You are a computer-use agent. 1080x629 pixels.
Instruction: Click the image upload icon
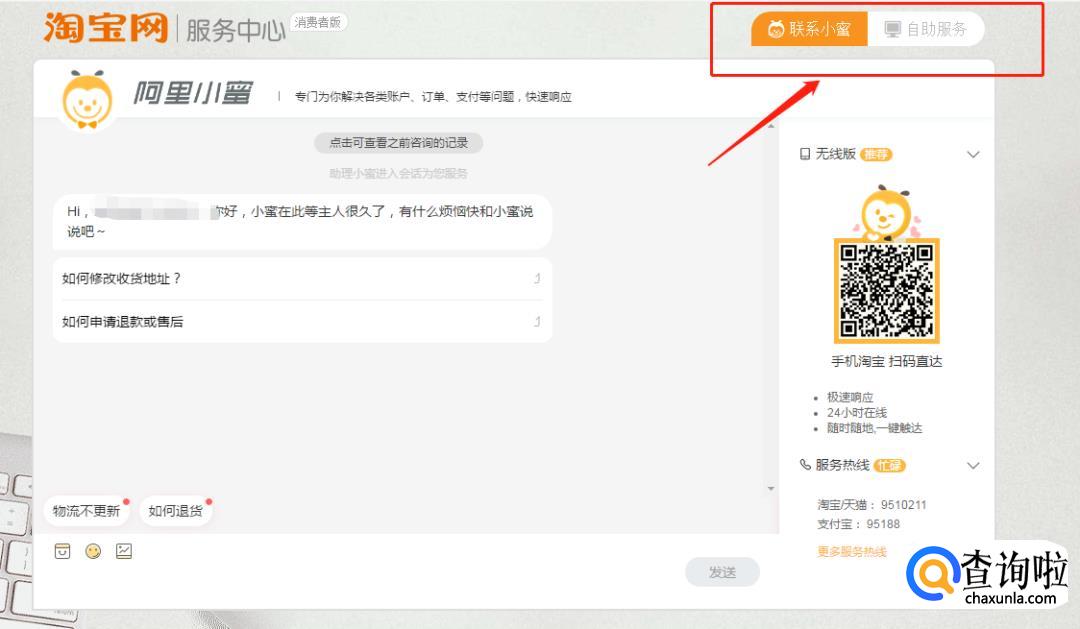(124, 551)
